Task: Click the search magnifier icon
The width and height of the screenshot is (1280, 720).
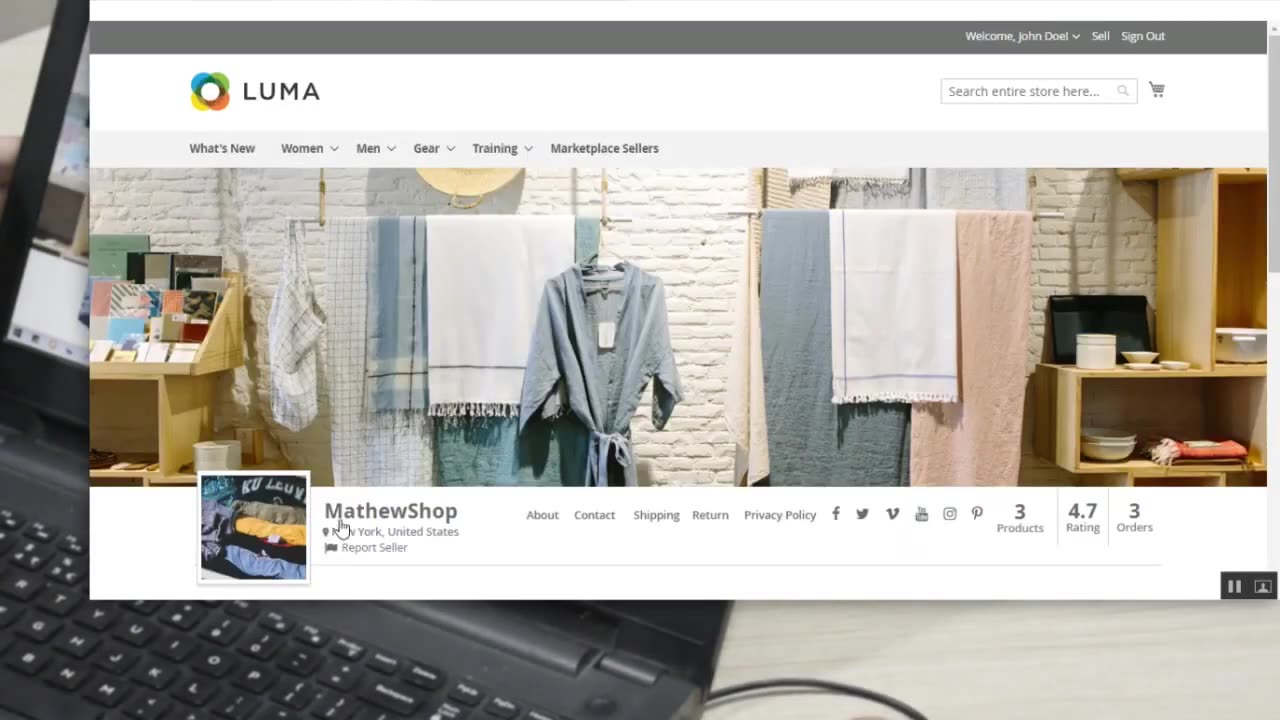Action: coord(1123,91)
